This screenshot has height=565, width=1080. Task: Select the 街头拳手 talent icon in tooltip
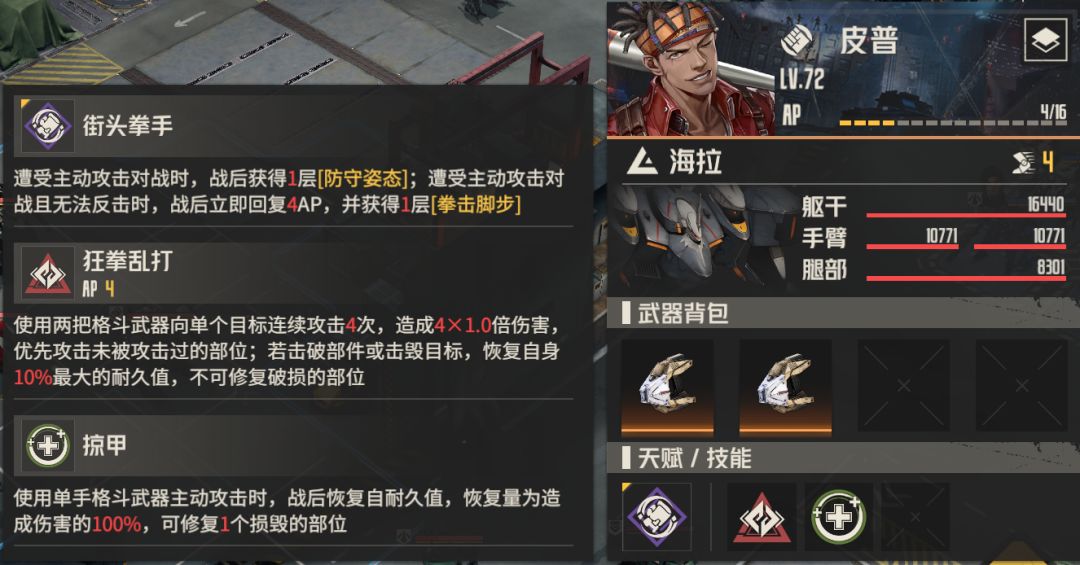click(x=47, y=126)
